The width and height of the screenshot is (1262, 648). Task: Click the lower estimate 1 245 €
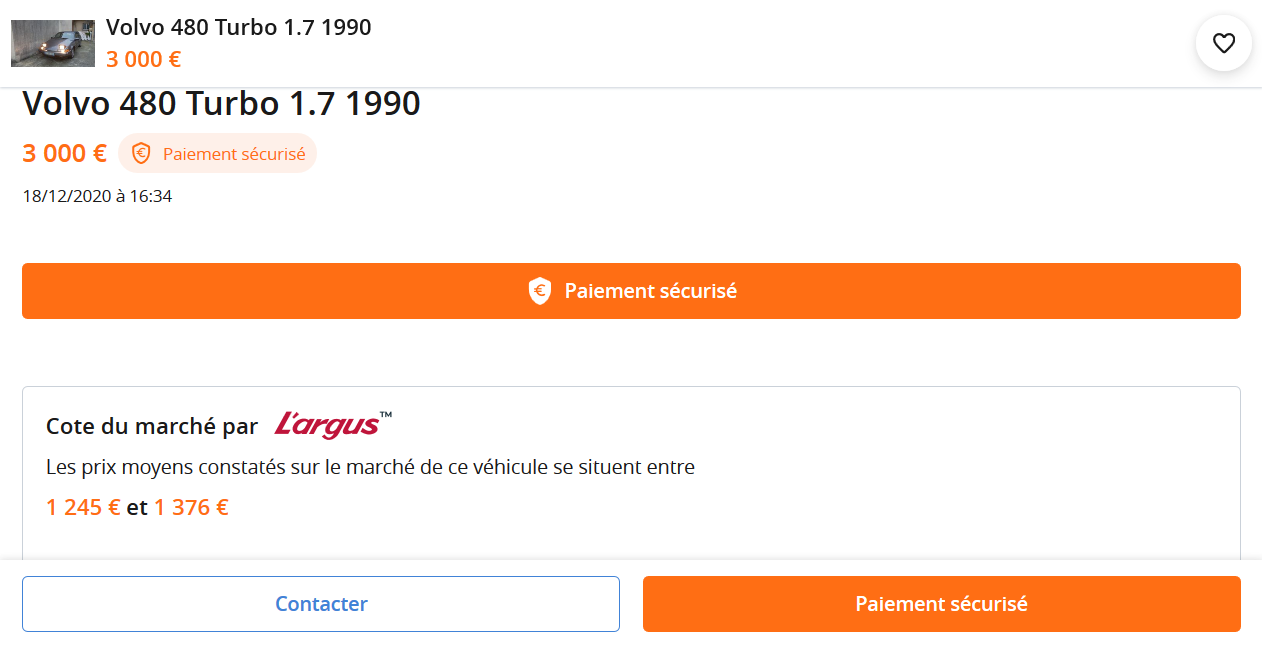pyautogui.click(x=83, y=507)
